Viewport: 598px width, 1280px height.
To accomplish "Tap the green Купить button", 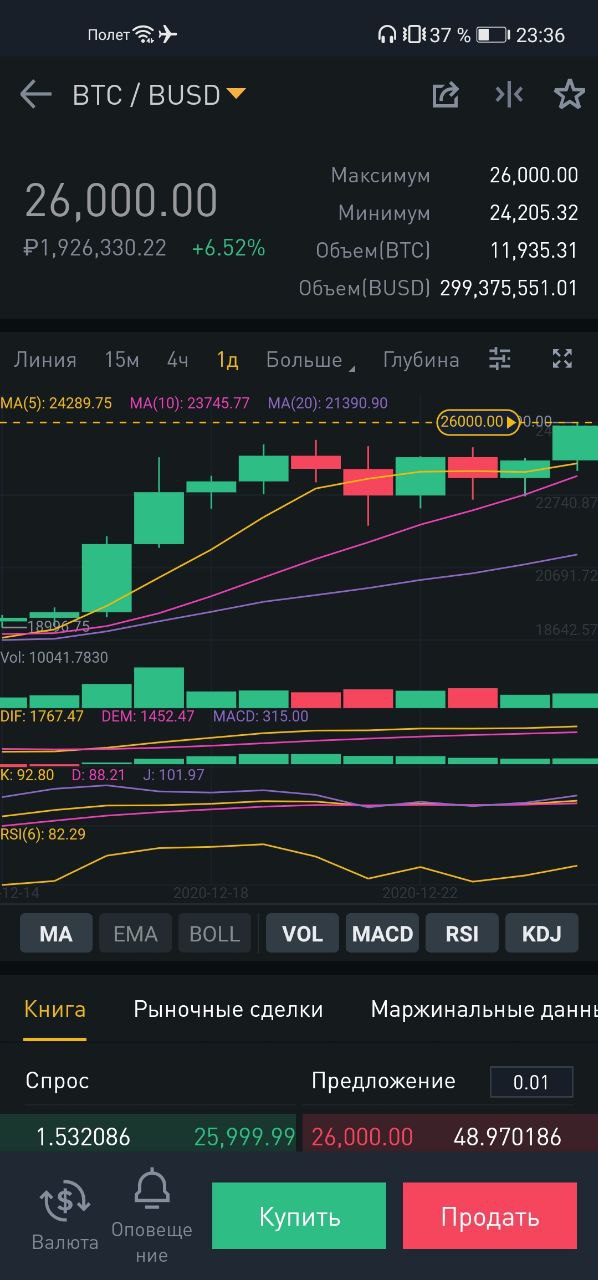I will [299, 1217].
